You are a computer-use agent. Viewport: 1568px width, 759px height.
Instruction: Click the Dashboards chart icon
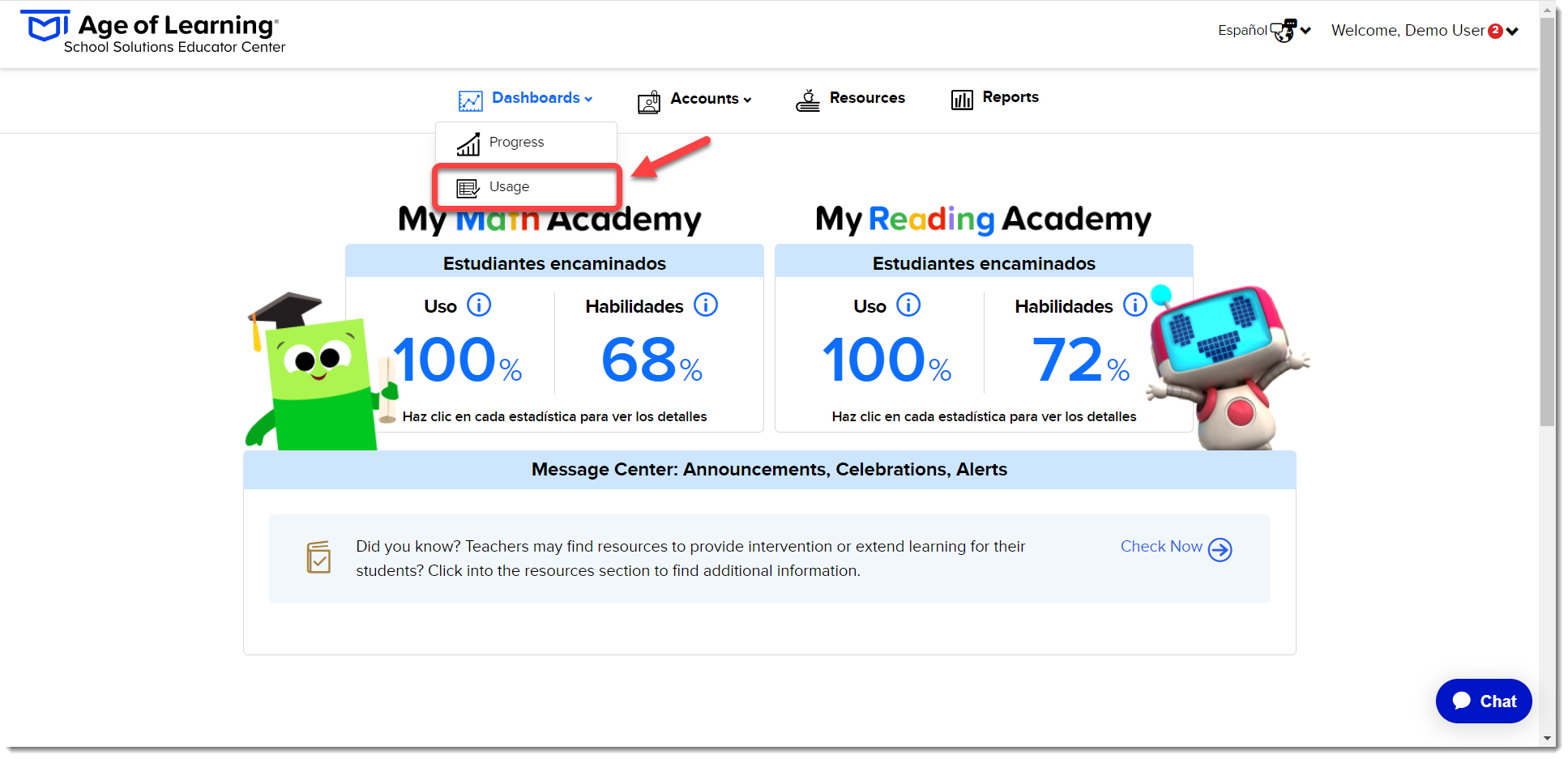(x=470, y=100)
